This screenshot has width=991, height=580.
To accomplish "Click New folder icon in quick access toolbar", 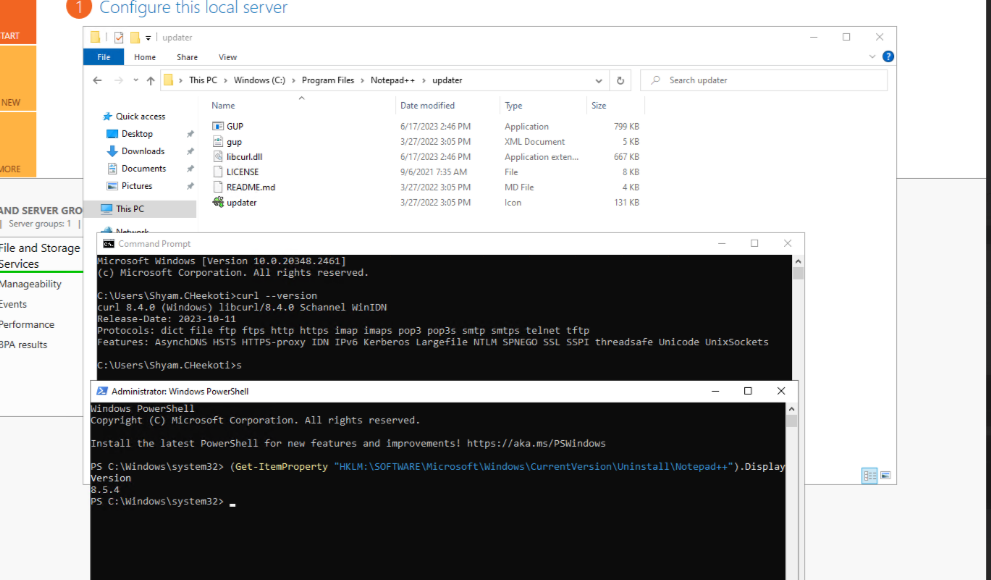I will pyautogui.click(x=135, y=37).
